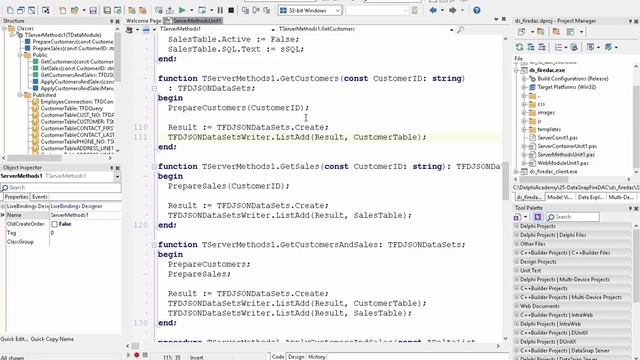Collapse the GetCustomersAndSales function fold
Image resolution: width=640 pixels, height=360 pixels.
point(154,245)
